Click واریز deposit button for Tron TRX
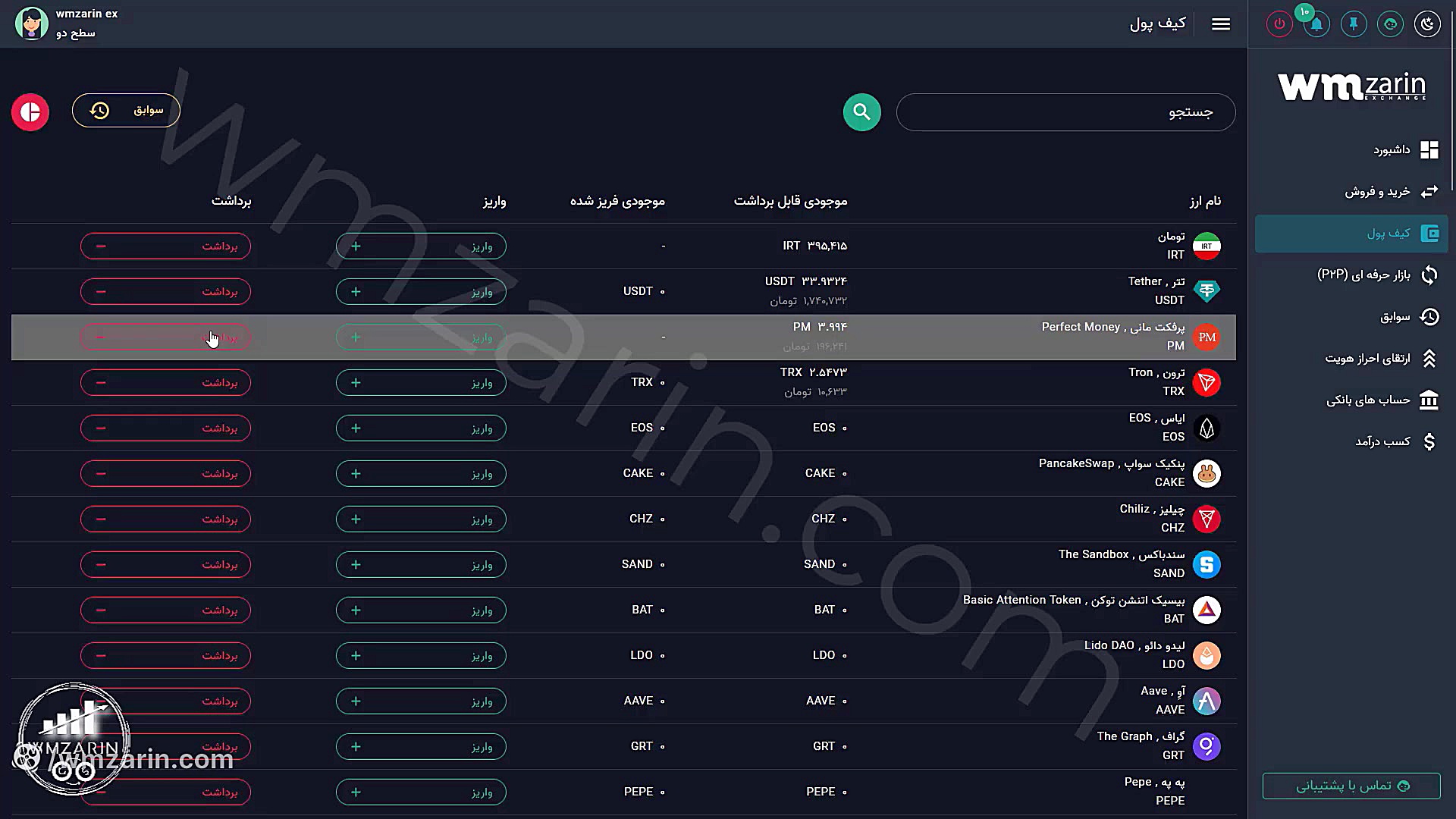This screenshot has width=1456, height=819. click(x=421, y=382)
